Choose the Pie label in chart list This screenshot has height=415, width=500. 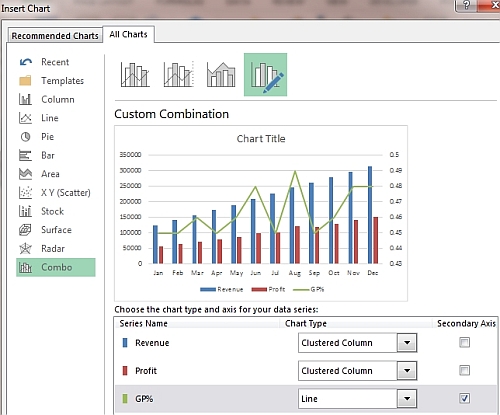pos(47,137)
